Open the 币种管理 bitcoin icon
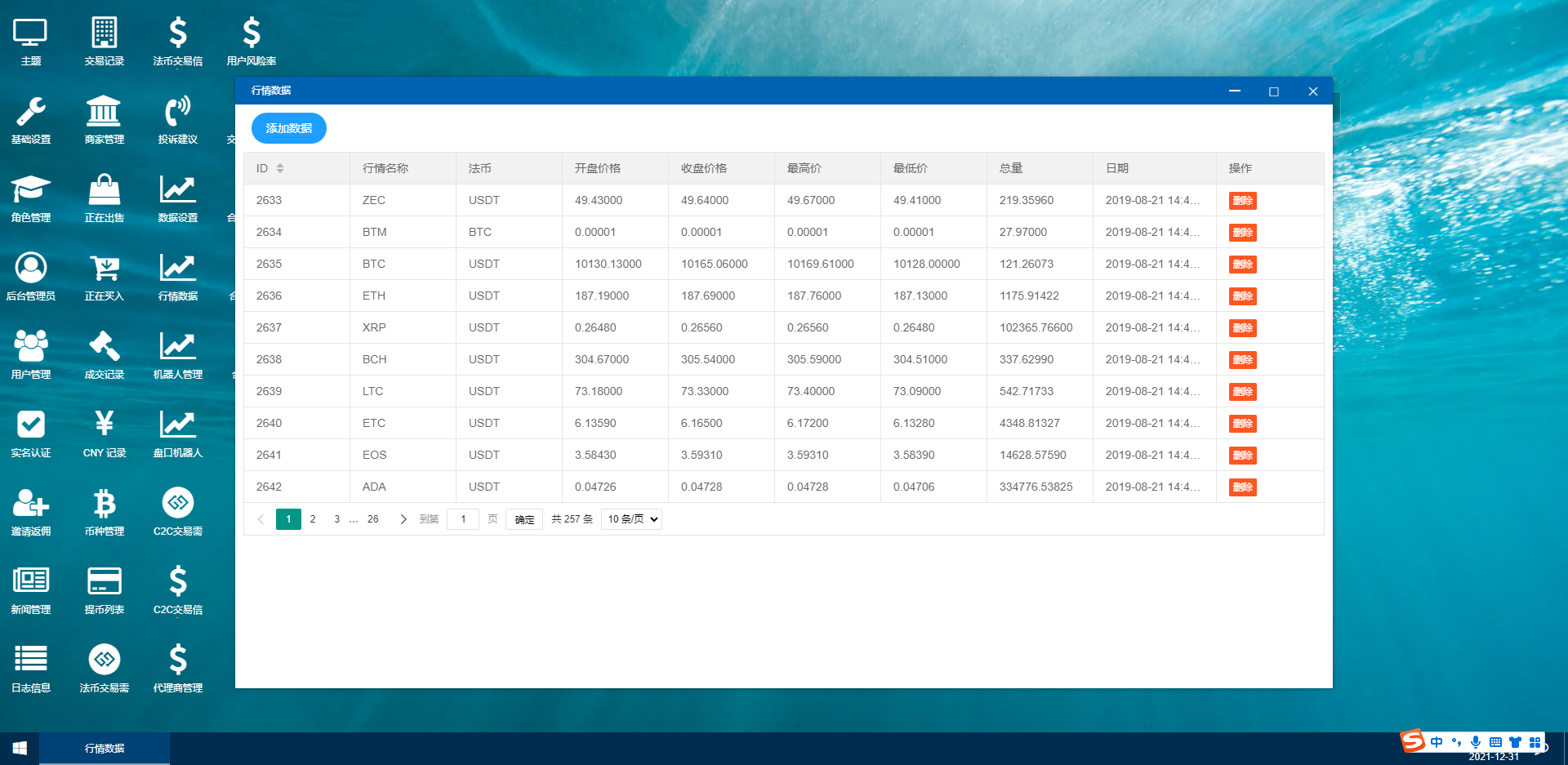The image size is (1568, 765). (x=104, y=505)
